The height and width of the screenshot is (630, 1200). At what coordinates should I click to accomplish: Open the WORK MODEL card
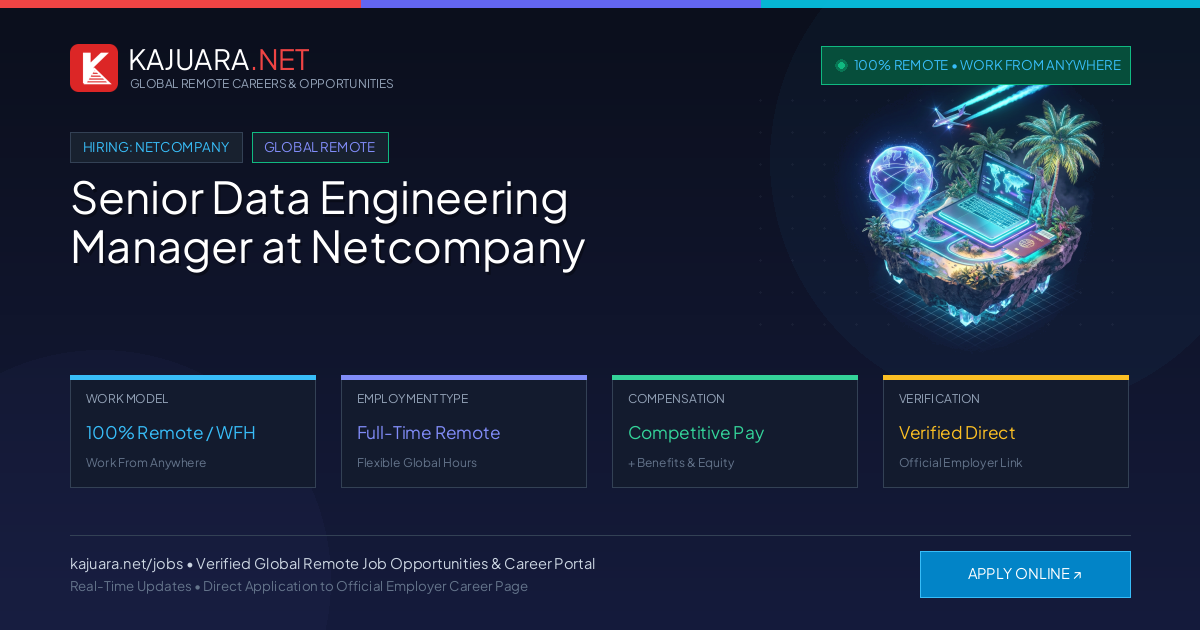tap(193, 431)
